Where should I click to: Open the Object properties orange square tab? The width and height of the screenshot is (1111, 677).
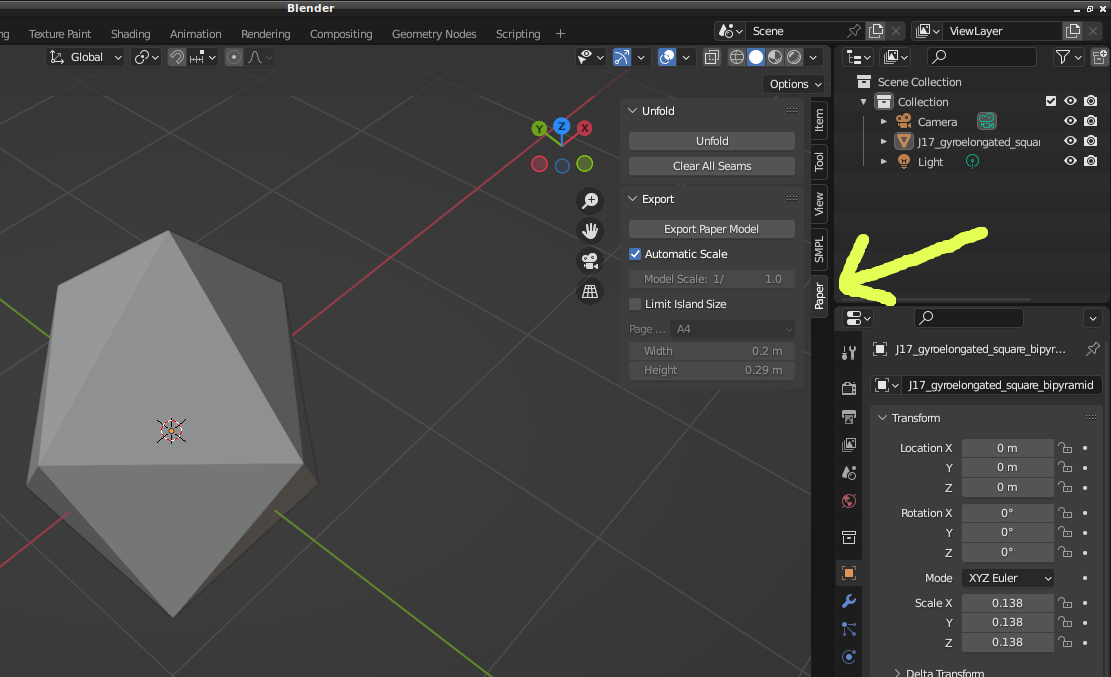click(x=849, y=573)
